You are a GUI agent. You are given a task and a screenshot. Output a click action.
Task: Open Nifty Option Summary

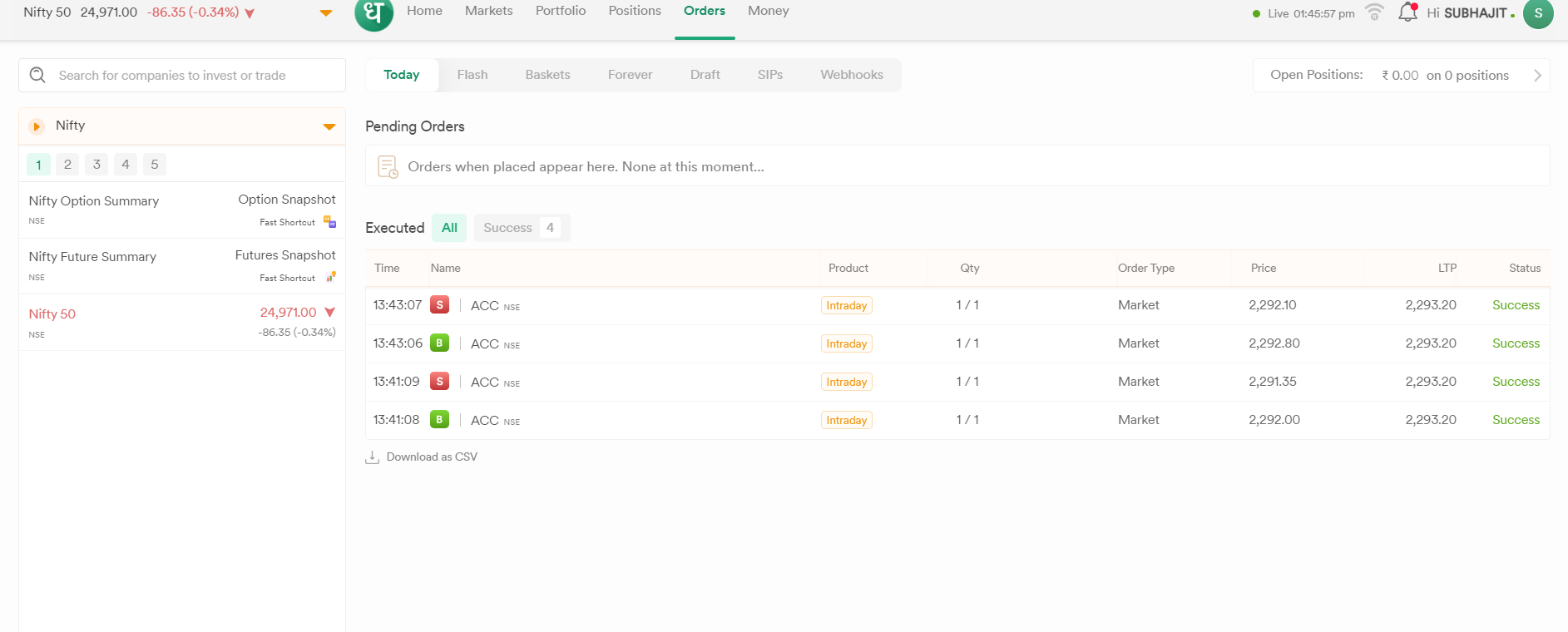pos(94,201)
